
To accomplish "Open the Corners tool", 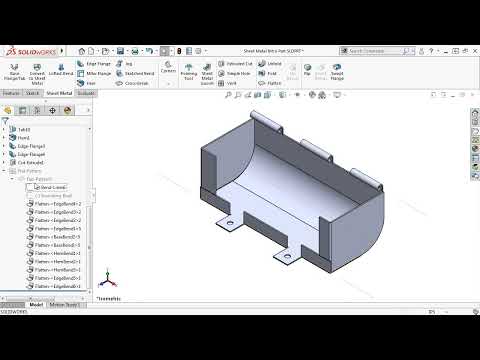I will click(x=168, y=67).
